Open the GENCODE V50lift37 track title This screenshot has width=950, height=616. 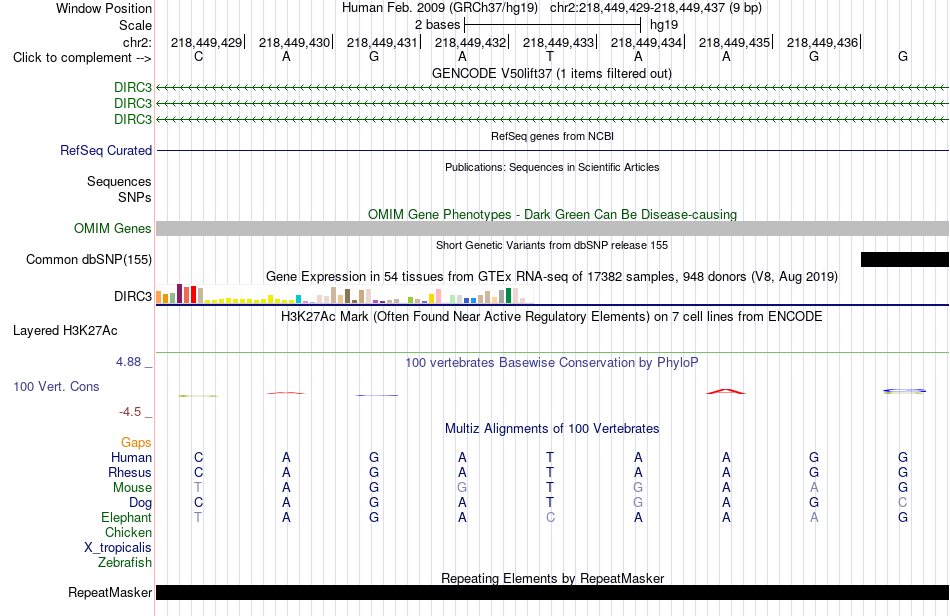coord(552,73)
